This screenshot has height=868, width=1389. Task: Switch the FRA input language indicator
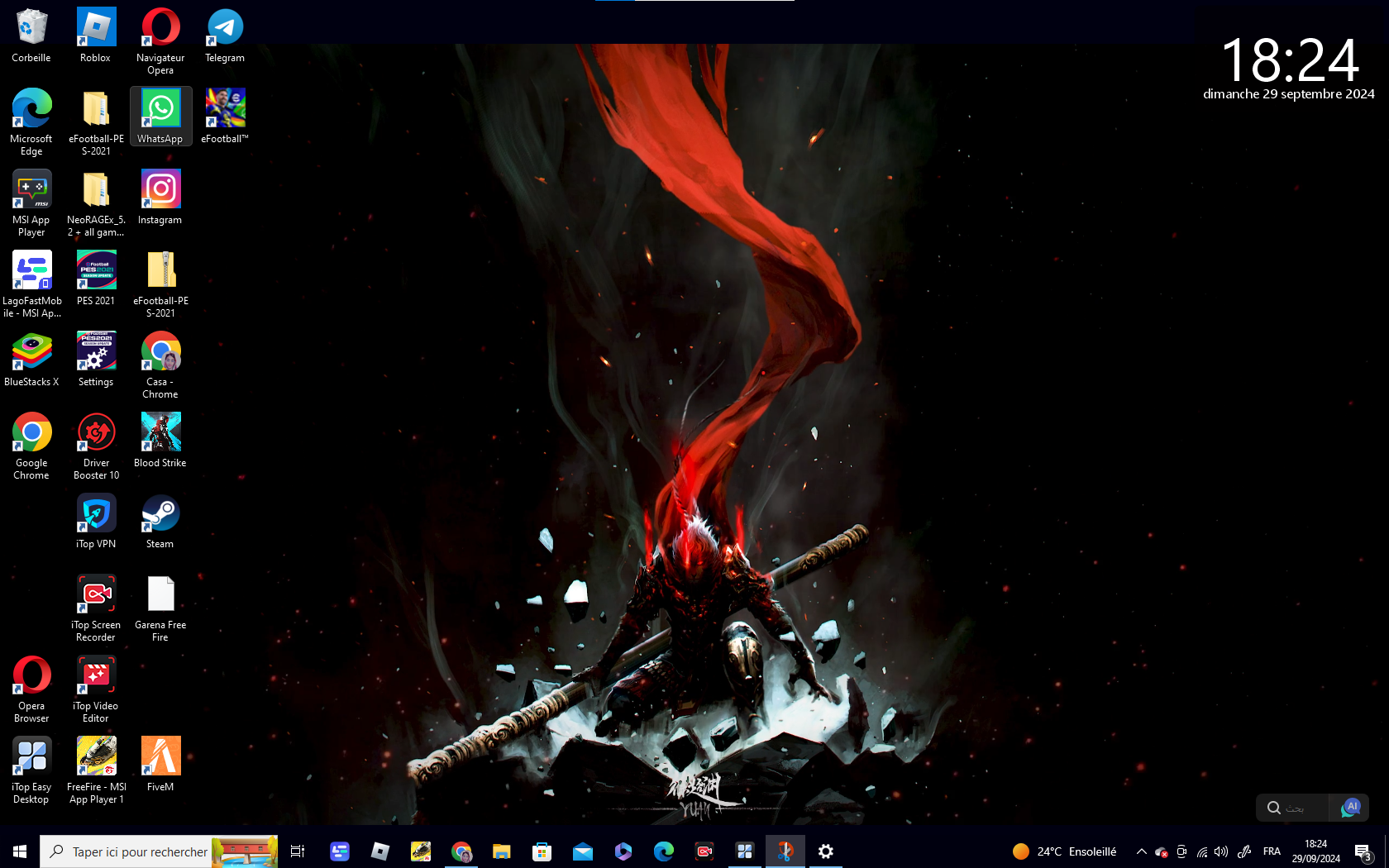[x=1272, y=851]
